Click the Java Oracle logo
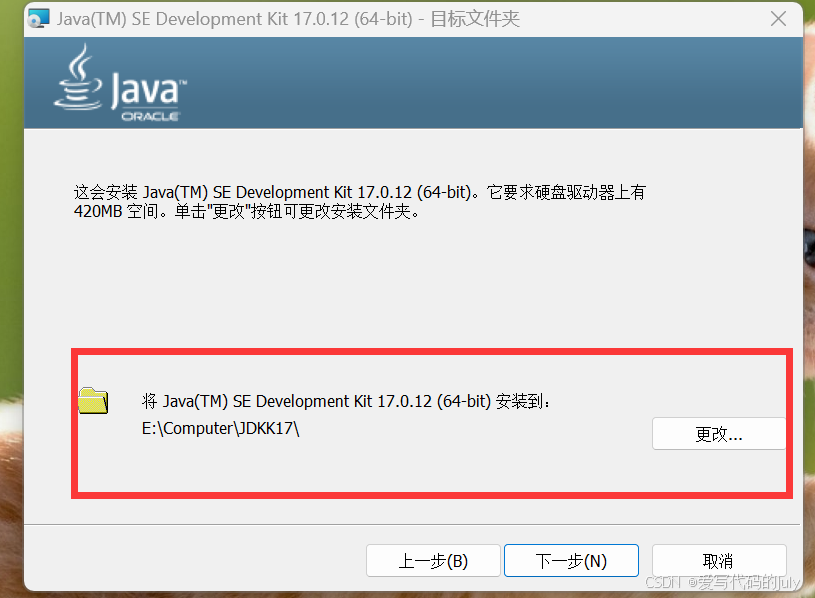Image resolution: width=815 pixels, height=598 pixels. [121, 83]
